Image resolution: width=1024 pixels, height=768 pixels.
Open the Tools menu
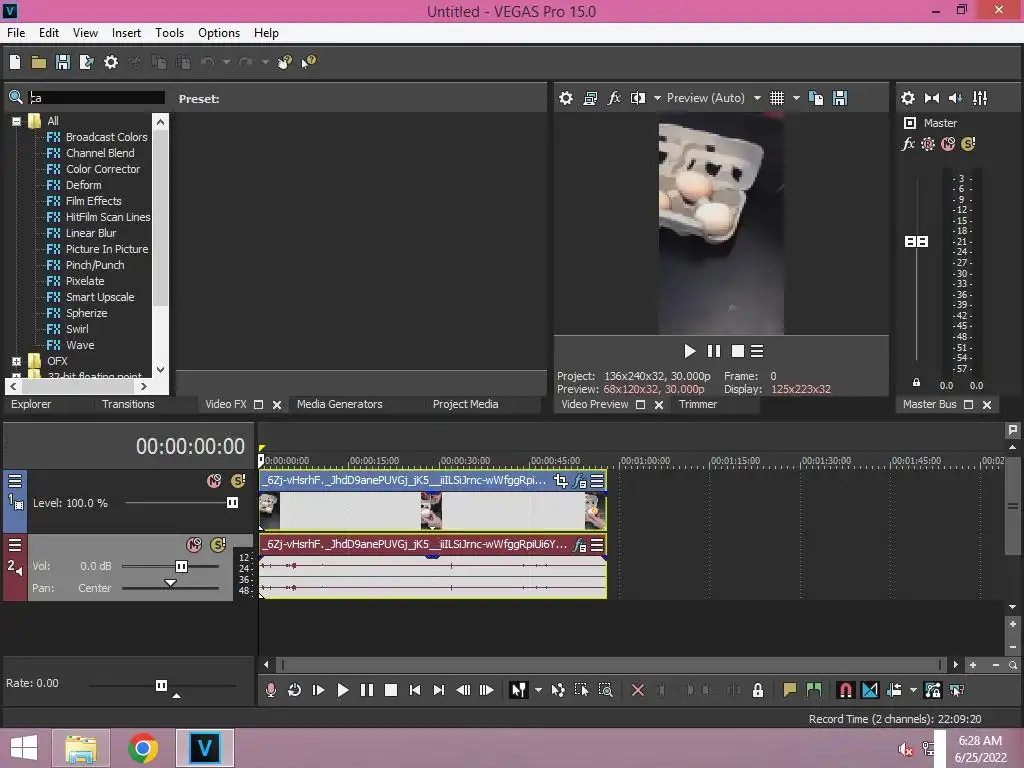point(169,33)
